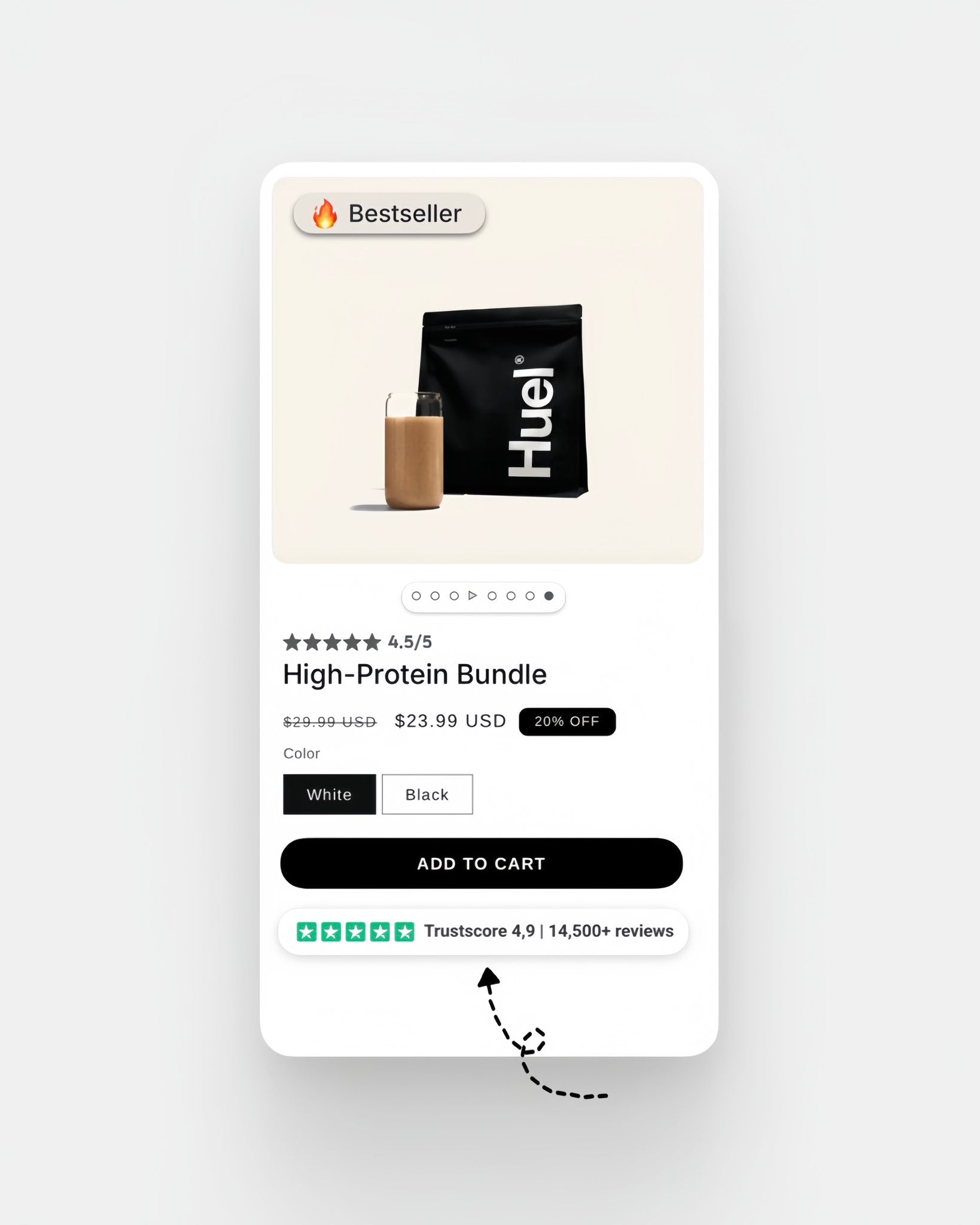Select the fifth carousel dot
The width and height of the screenshot is (980, 1225).
click(x=492, y=596)
